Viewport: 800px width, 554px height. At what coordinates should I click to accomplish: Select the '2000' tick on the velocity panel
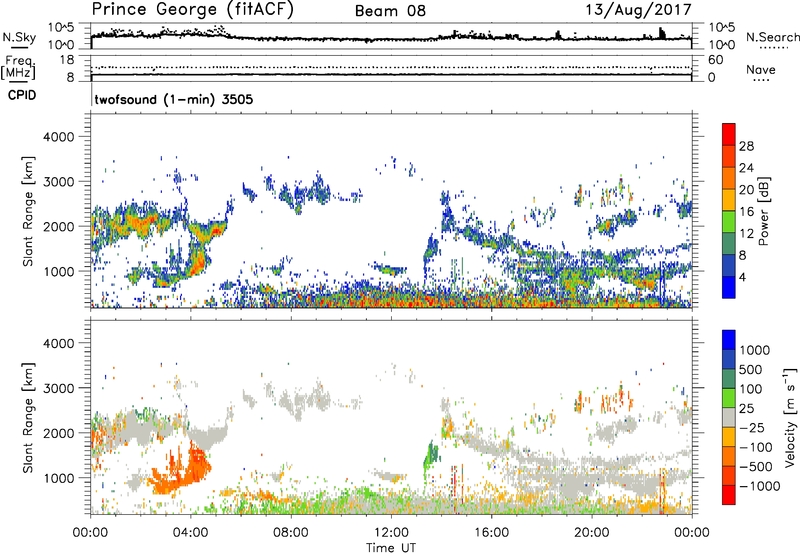pyautogui.click(x=59, y=433)
